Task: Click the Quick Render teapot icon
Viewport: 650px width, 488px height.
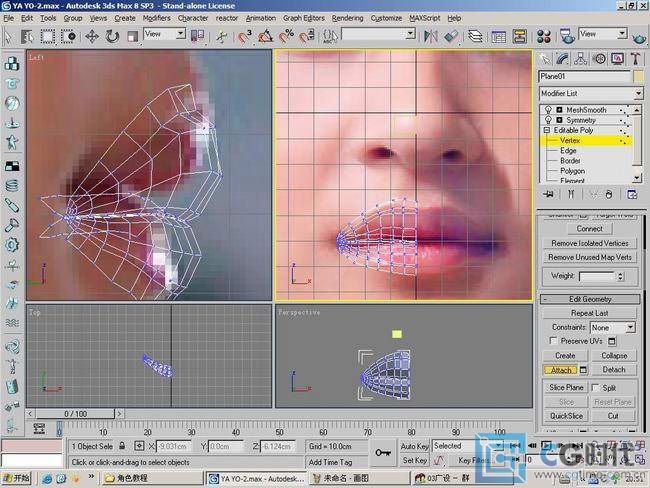Action: [639, 38]
